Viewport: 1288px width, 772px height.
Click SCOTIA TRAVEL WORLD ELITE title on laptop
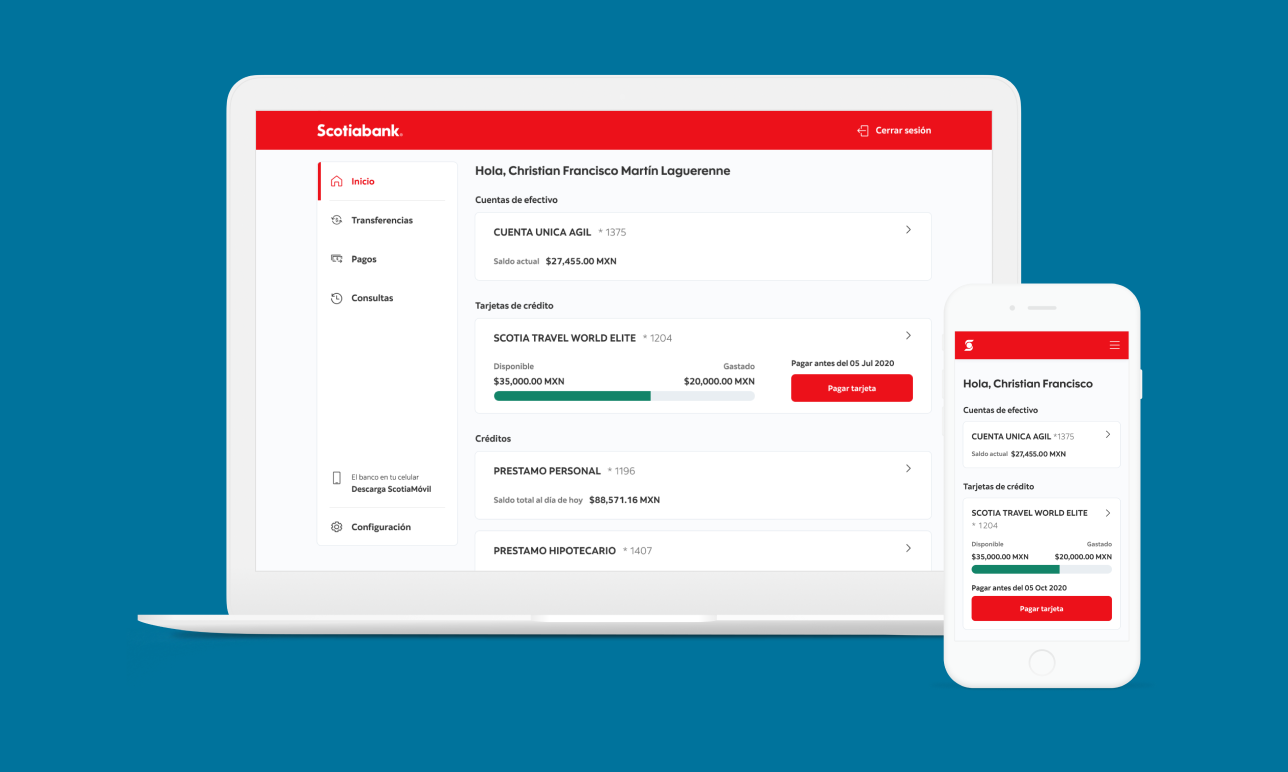click(564, 338)
